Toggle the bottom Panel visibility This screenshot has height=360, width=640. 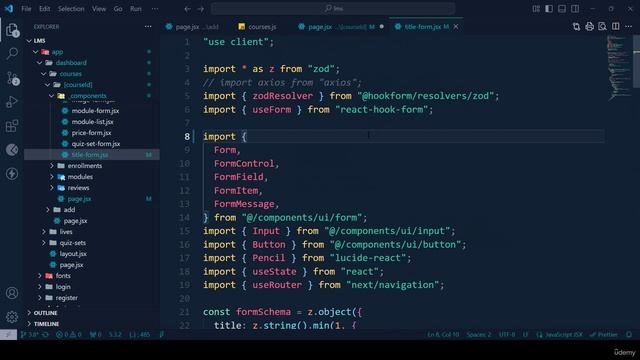562,9
